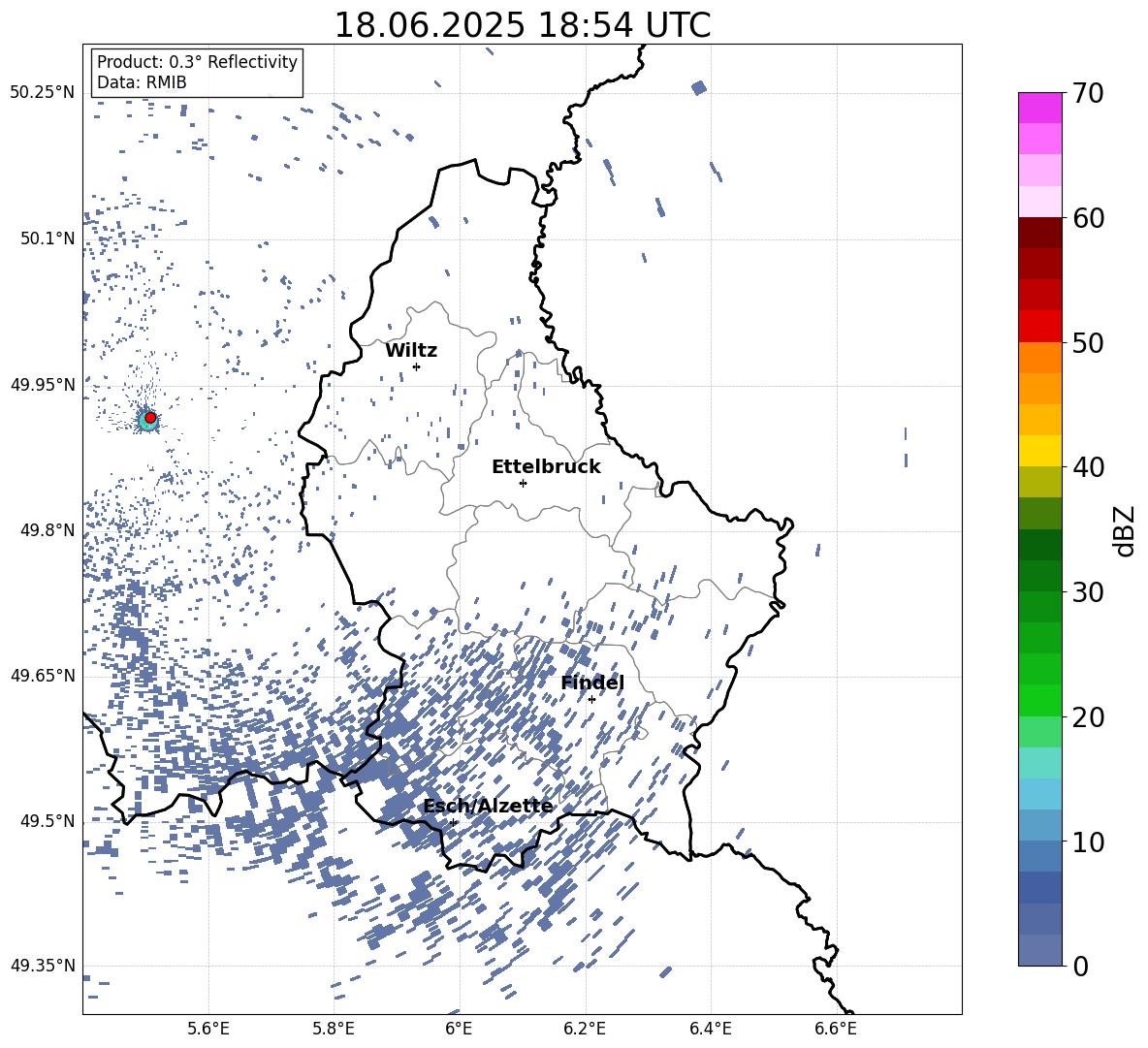Viewport: 1148px width, 1048px height.
Task: Click the magenta top colorbar segment
Action: 1039,108
